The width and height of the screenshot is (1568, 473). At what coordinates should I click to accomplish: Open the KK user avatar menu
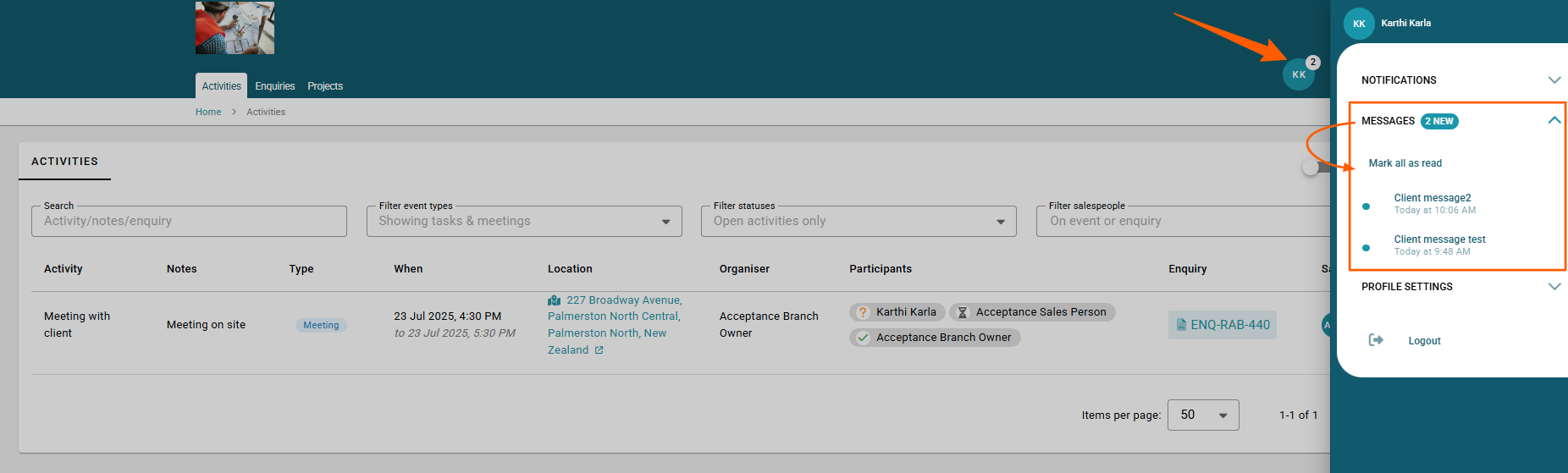[x=1299, y=74]
